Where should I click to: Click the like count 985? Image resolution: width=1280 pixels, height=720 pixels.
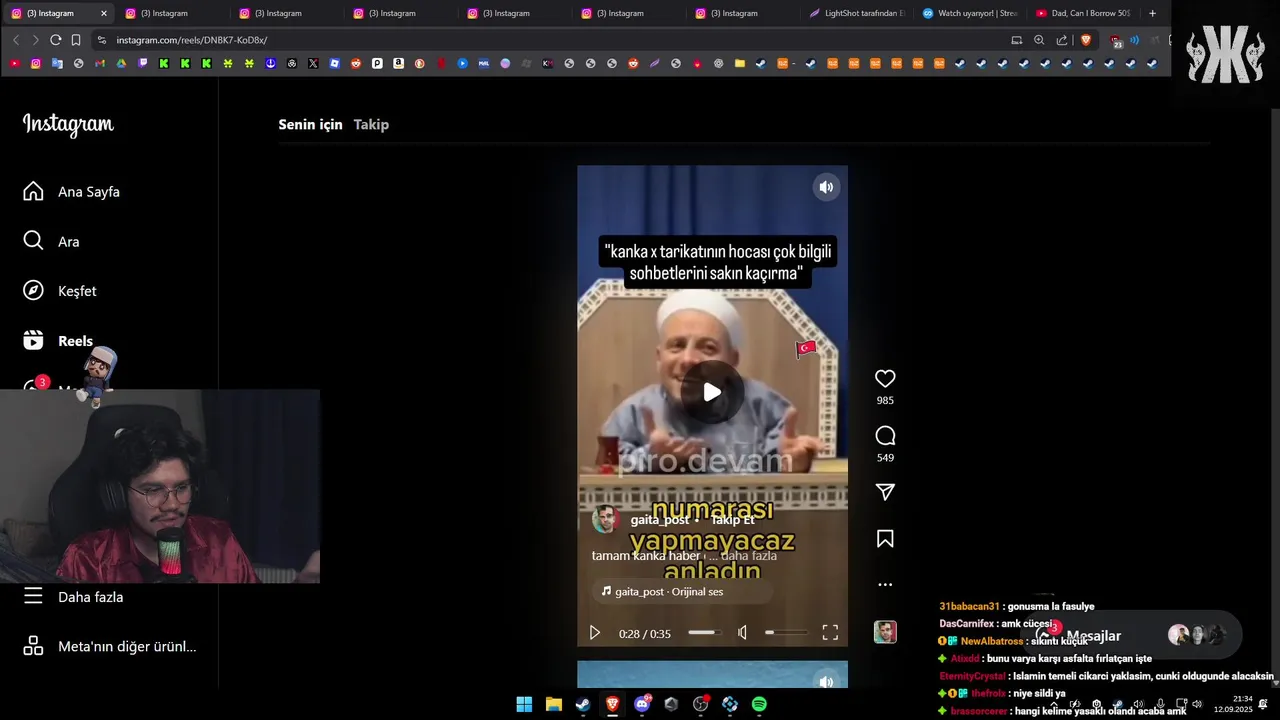point(885,400)
